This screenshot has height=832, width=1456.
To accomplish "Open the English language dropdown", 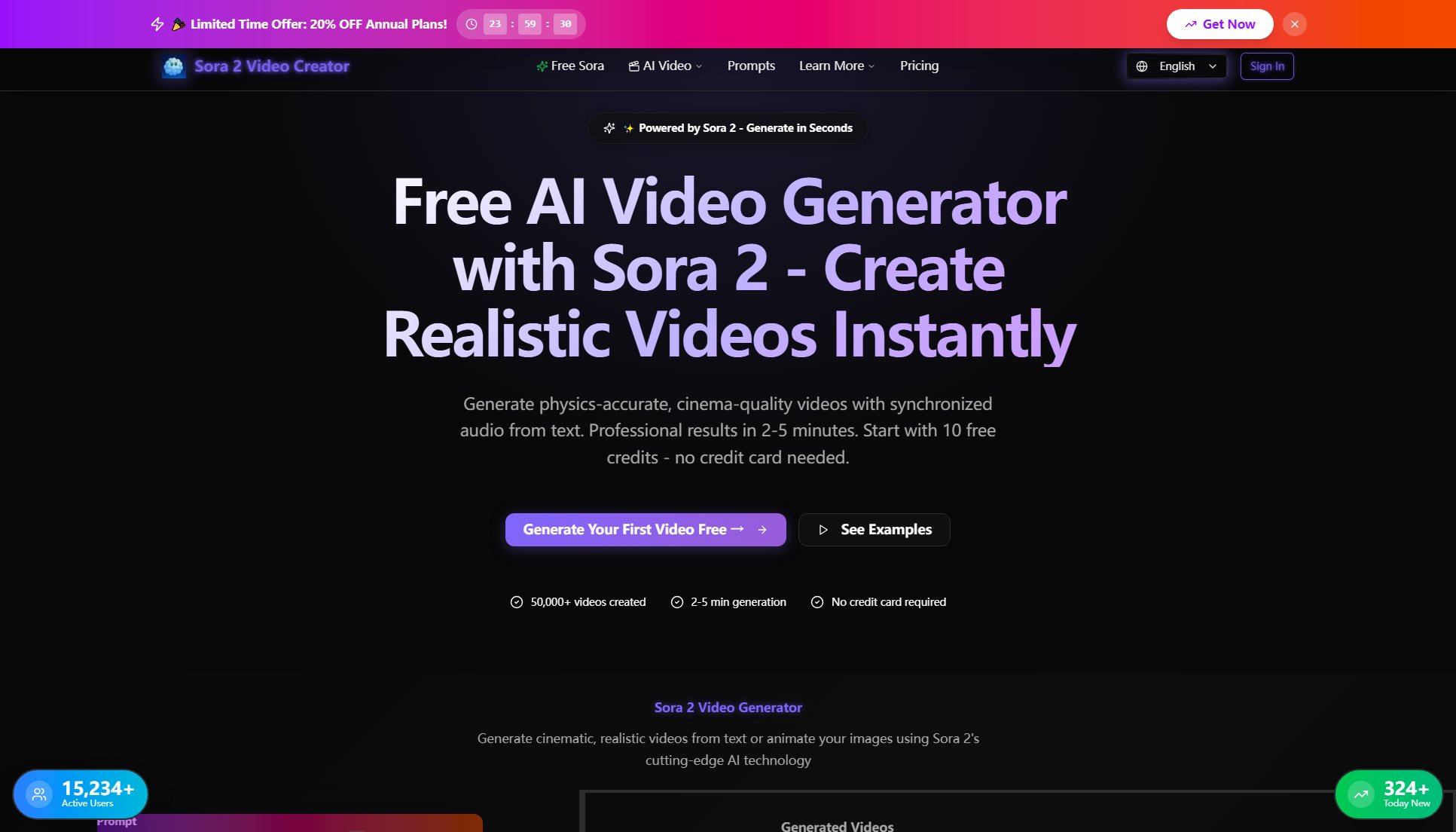I will (1176, 66).
